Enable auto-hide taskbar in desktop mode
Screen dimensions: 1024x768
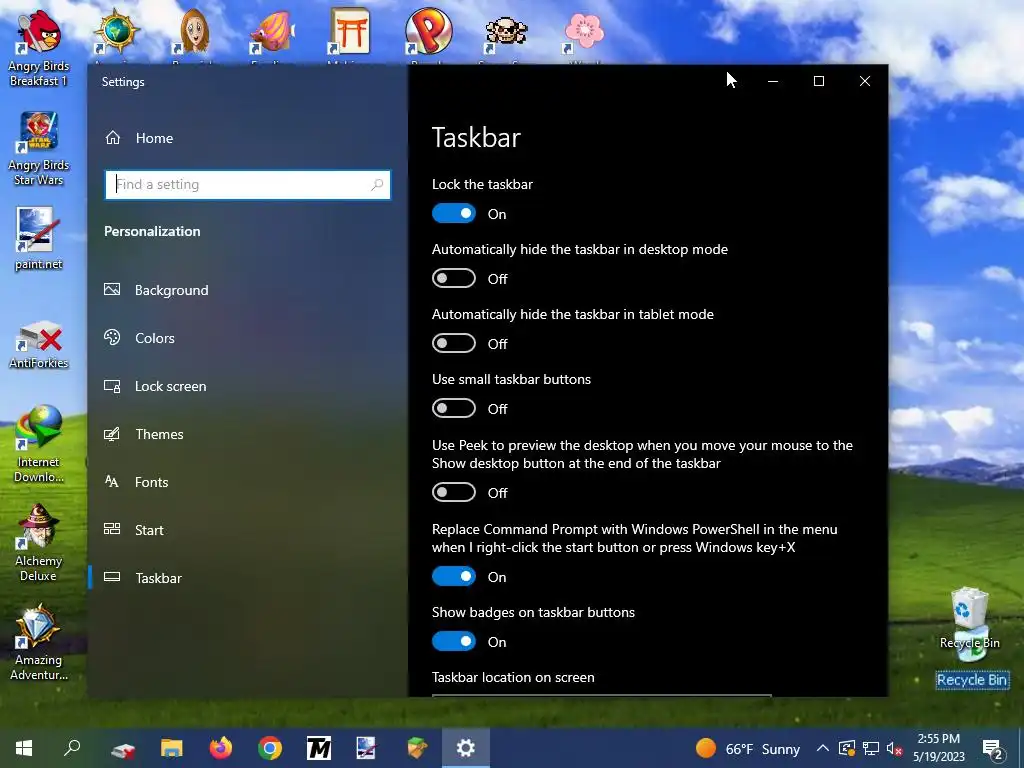point(454,278)
